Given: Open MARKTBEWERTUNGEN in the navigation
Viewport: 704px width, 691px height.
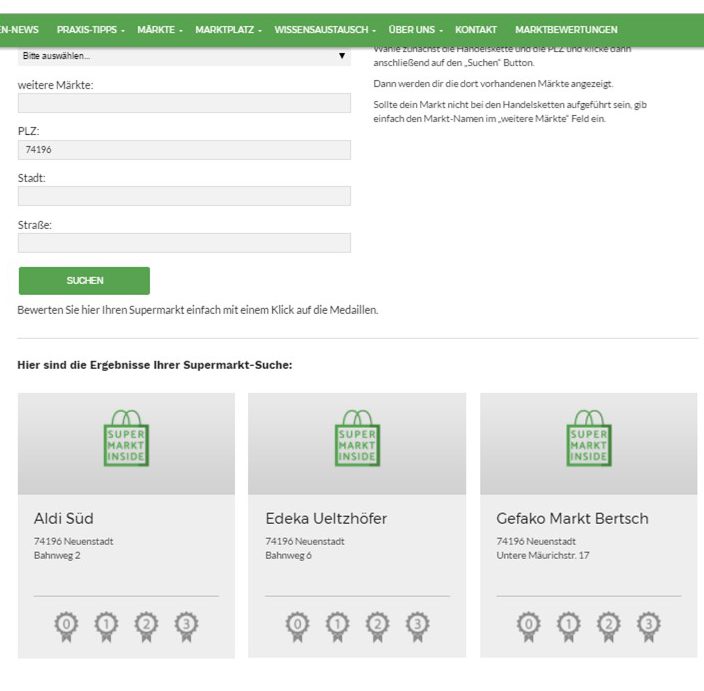Looking at the screenshot, I should coord(566,30).
